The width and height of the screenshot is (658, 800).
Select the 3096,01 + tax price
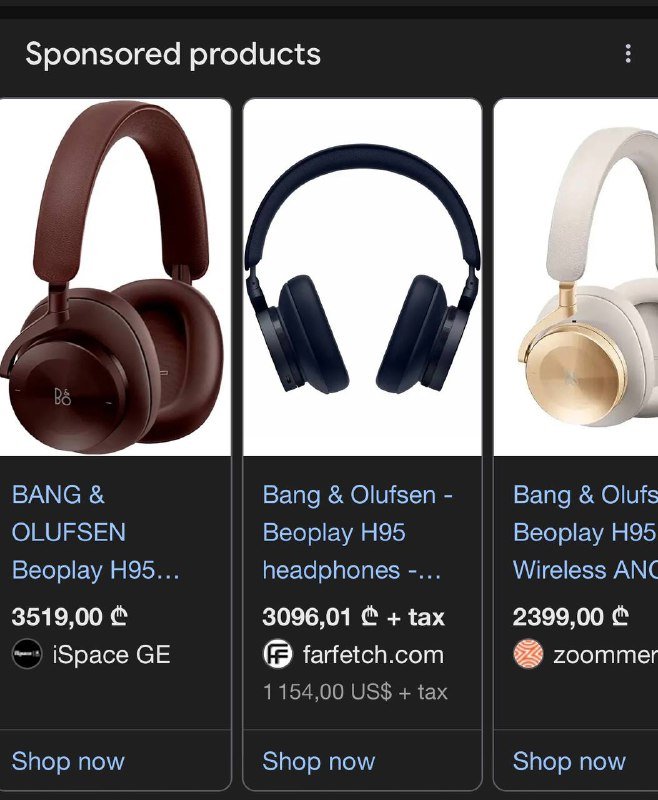pos(353,616)
